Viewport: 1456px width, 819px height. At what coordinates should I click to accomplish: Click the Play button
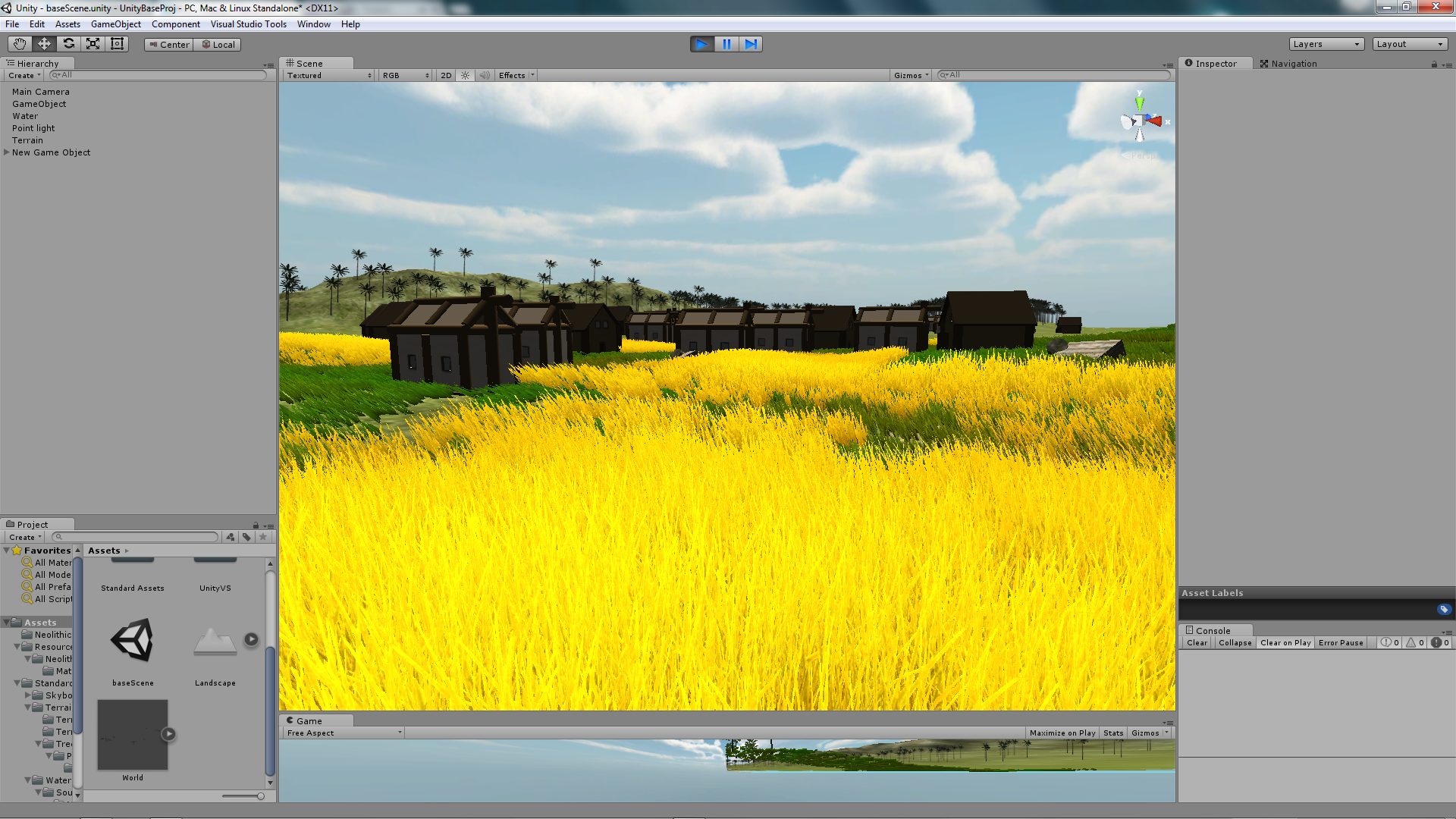[x=701, y=44]
